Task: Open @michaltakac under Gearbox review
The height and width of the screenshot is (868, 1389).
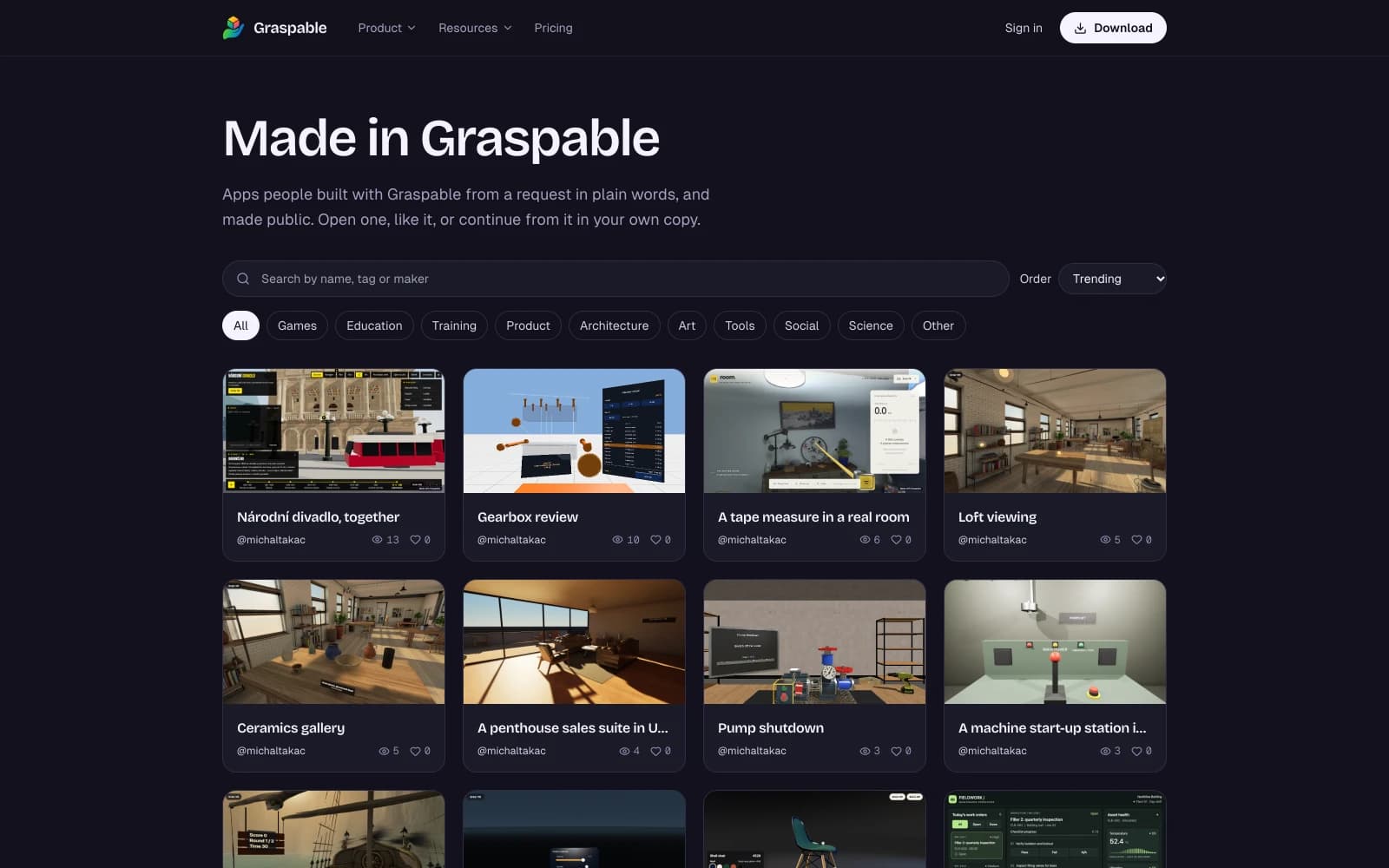Action: tap(511, 540)
